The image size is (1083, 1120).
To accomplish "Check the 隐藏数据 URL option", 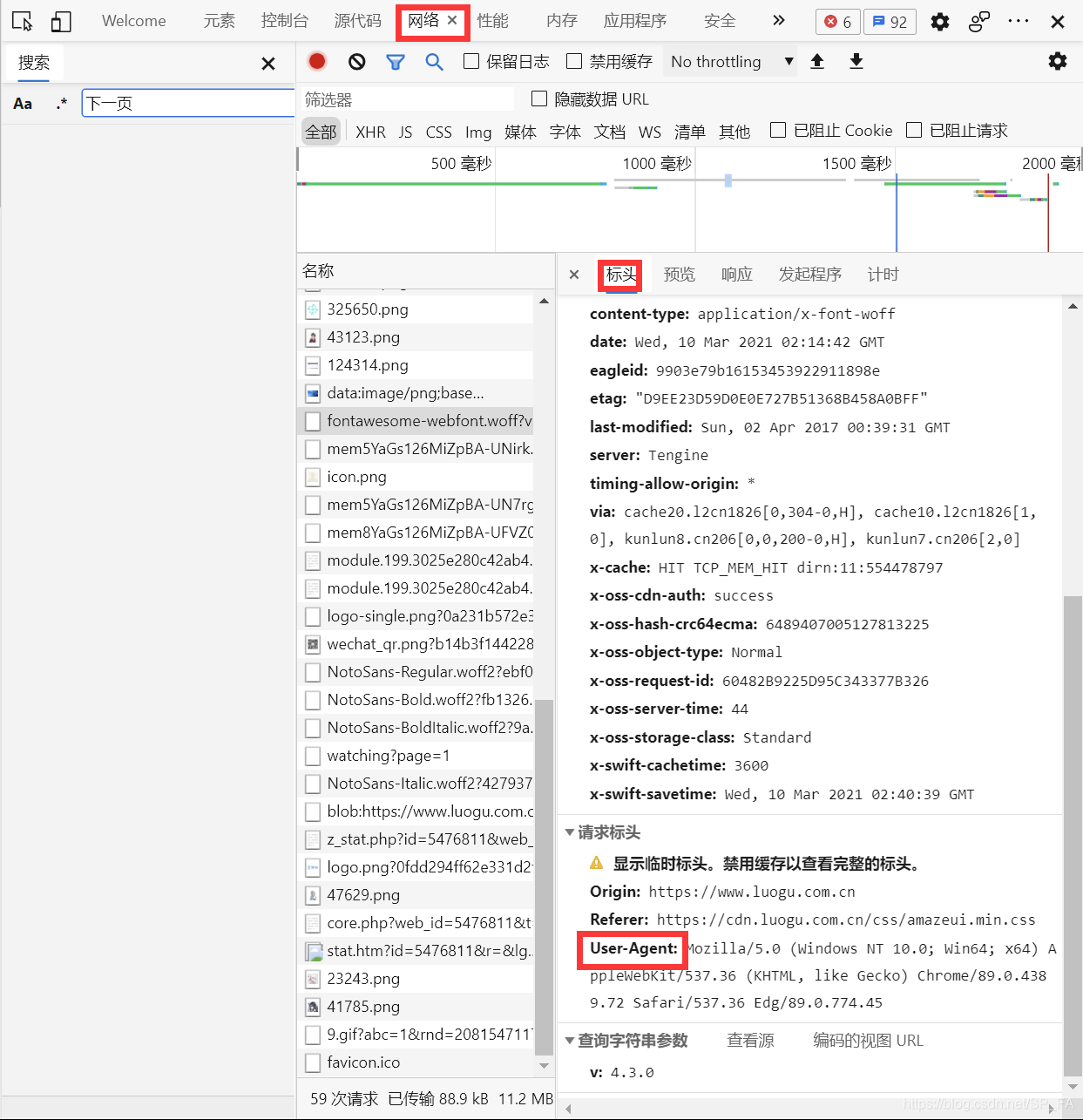I will tap(539, 98).
